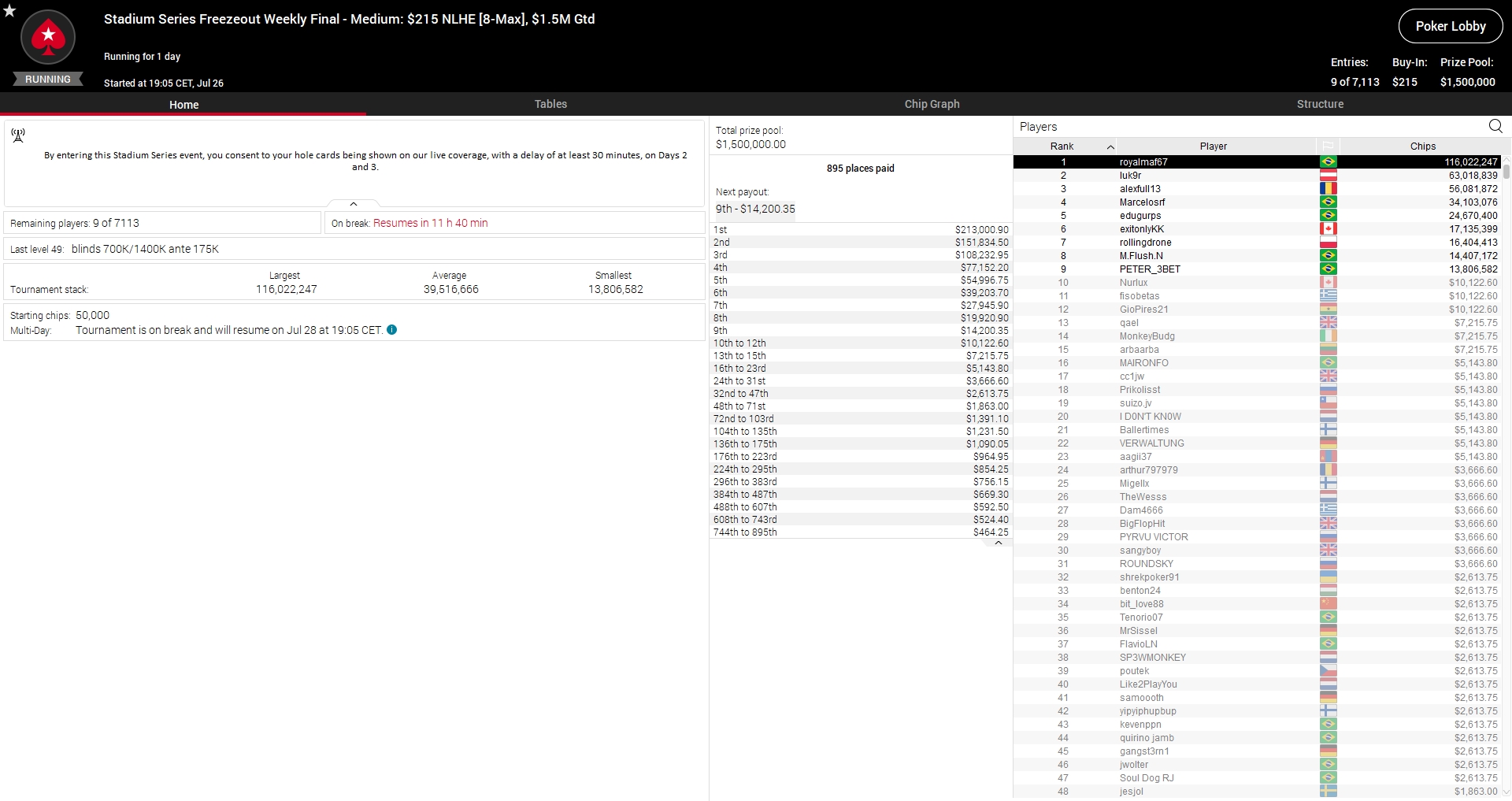Click jesjol's Sweden flag icon
This screenshot has width=1512, height=801.
tap(1329, 792)
